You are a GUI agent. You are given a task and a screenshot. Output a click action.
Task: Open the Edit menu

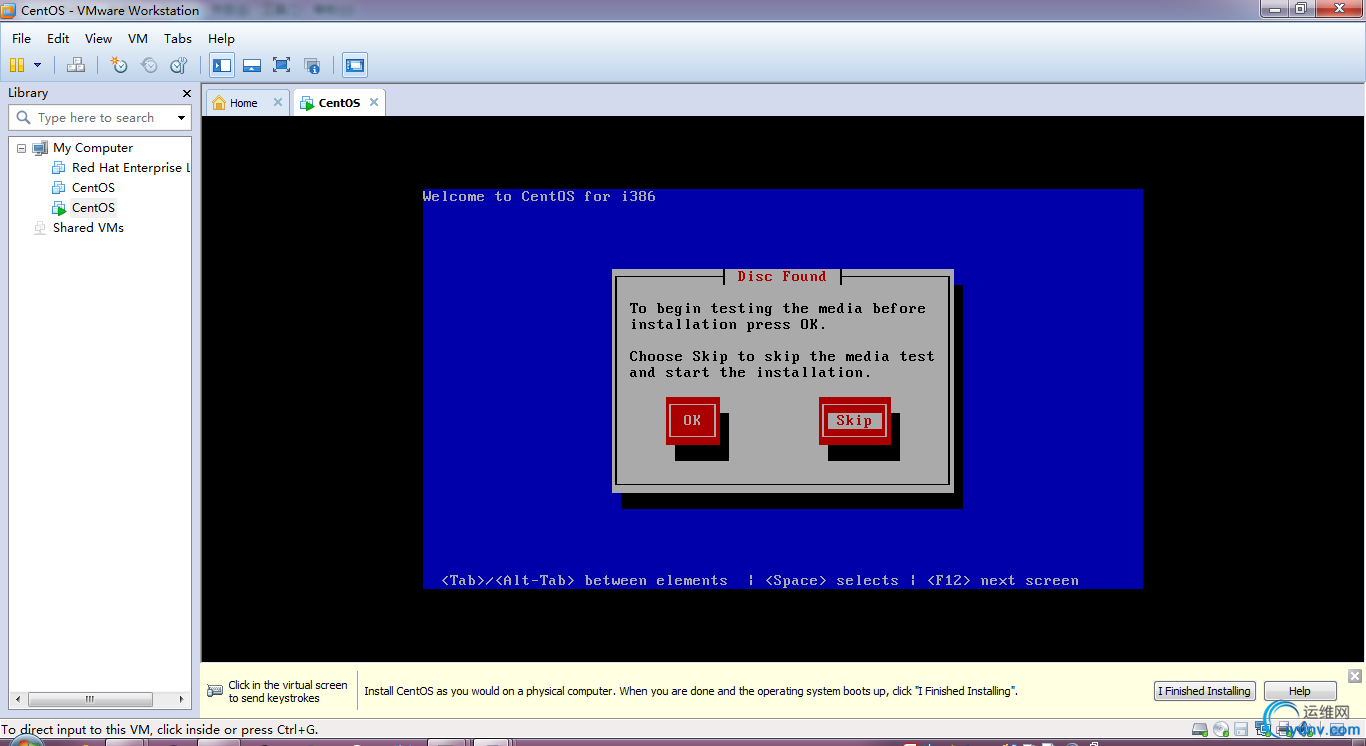click(58, 38)
